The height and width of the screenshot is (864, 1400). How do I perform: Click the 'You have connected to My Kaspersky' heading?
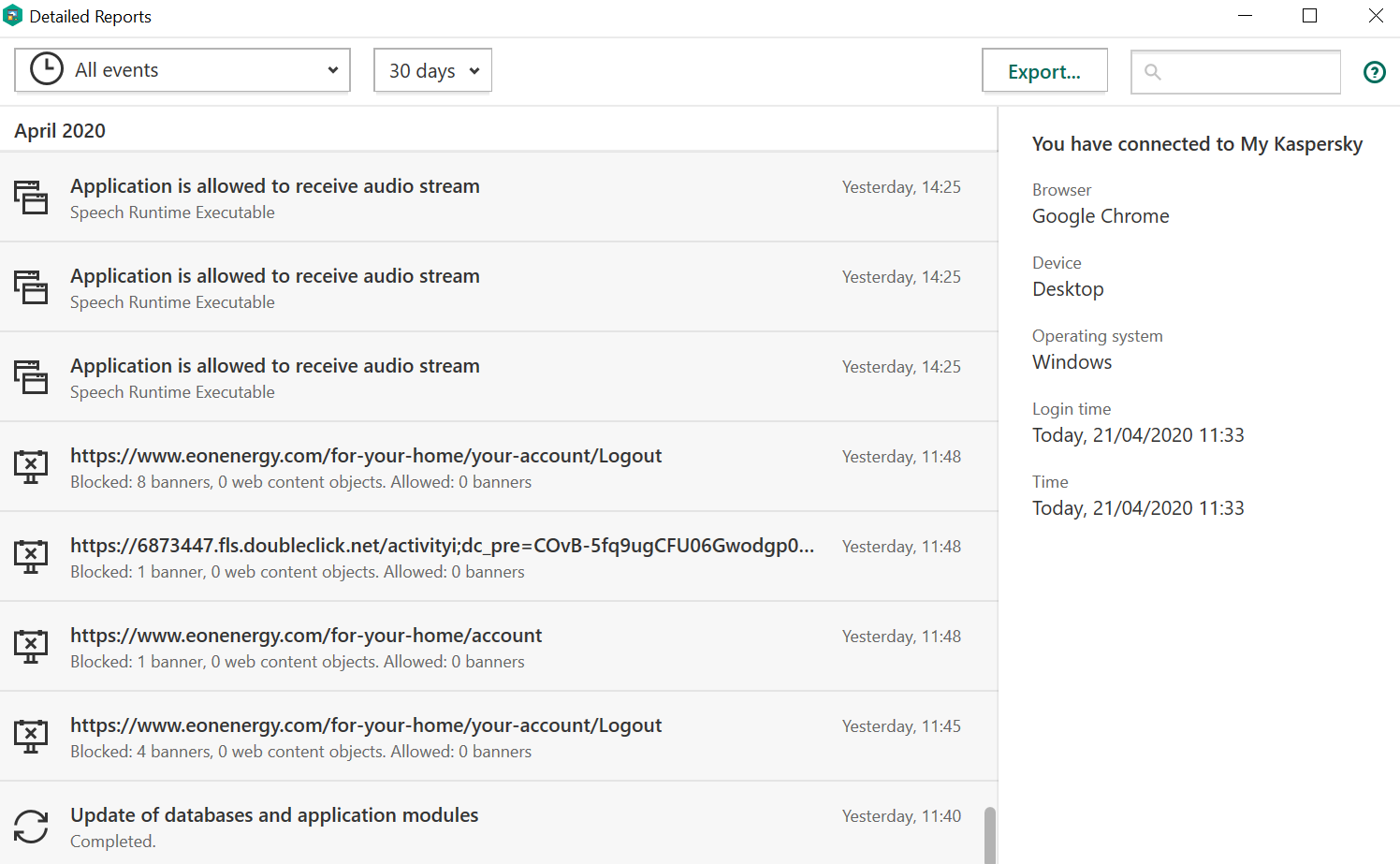point(1197,144)
